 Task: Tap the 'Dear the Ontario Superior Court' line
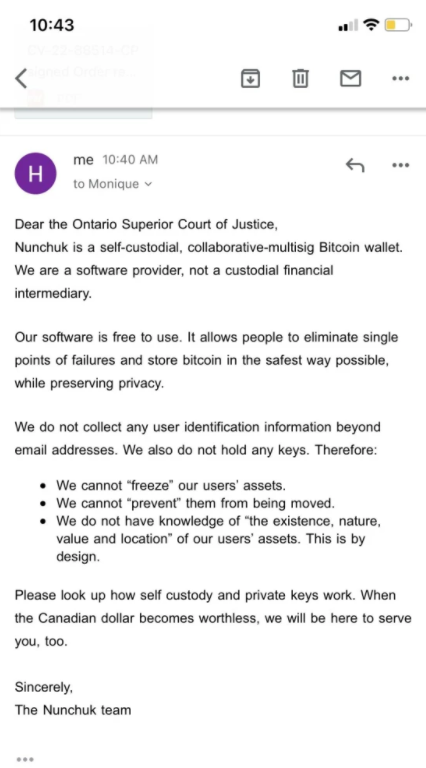(x=146, y=224)
